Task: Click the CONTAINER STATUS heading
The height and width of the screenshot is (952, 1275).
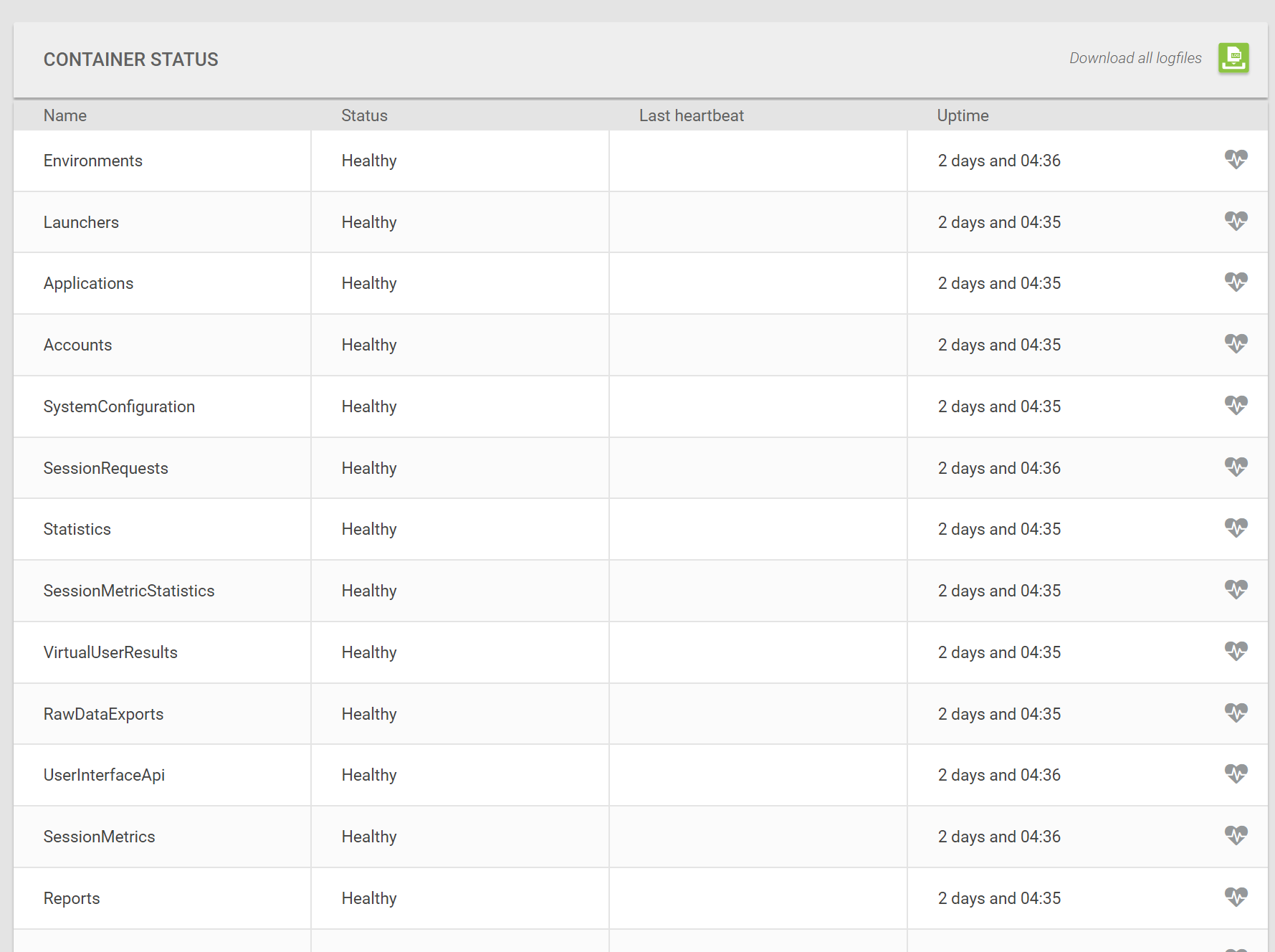Action: 131,59
